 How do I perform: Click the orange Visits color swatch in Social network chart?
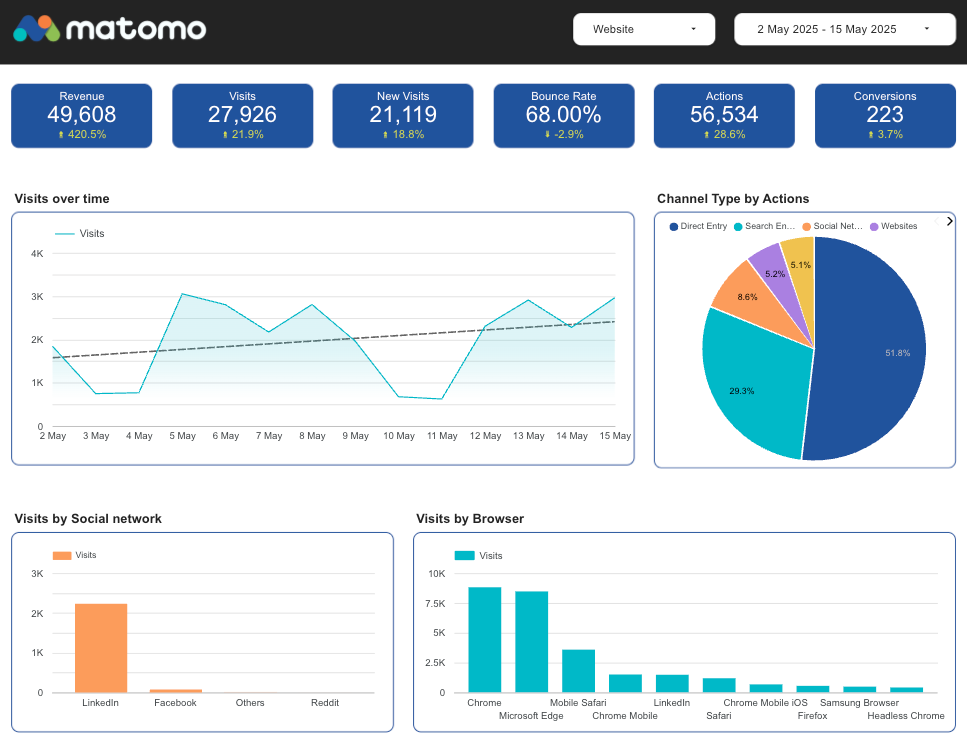point(60,555)
